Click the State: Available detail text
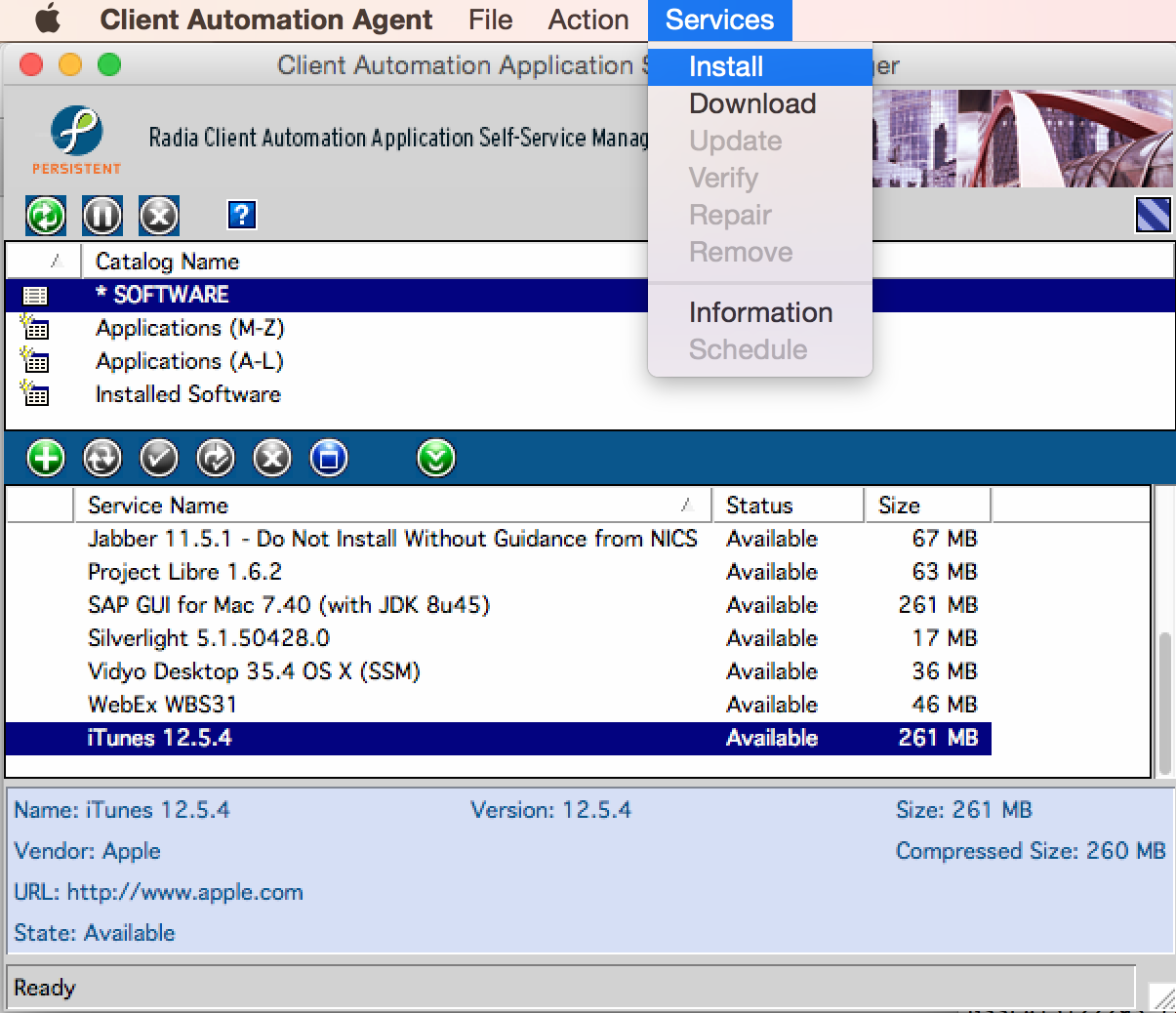Viewport: 1176px width, 1013px height. click(94, 933)
